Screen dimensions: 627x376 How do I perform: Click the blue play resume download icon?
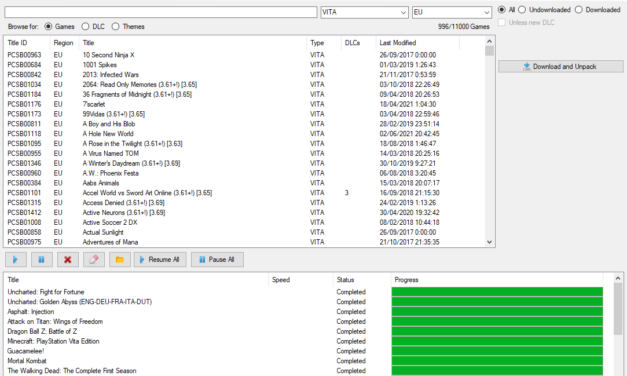coord(16,260)
